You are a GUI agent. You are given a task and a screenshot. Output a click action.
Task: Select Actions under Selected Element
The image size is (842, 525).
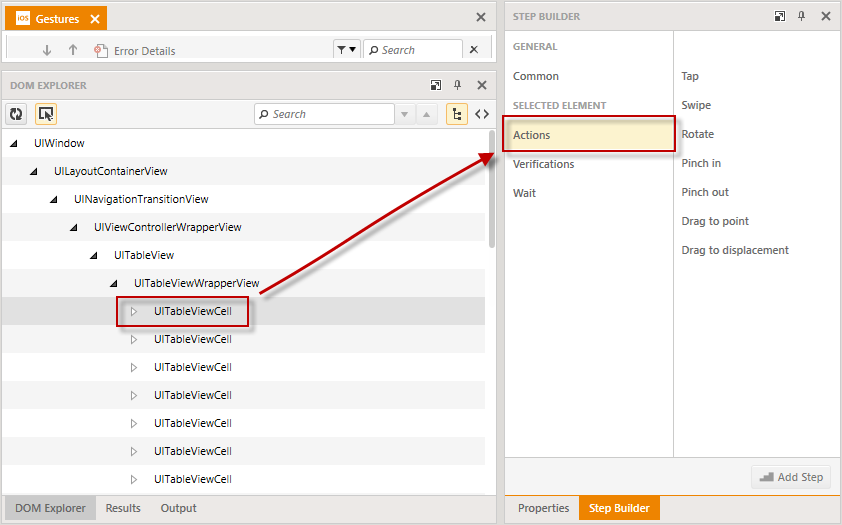point(589,134)
